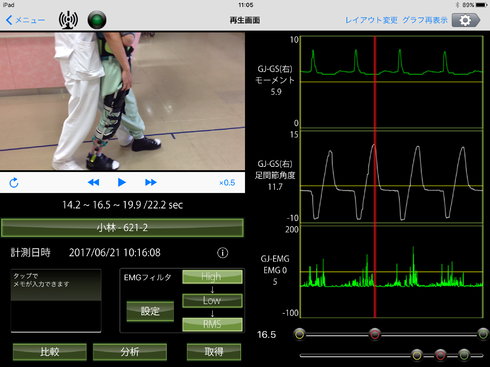Tap the wireless sensor antenna icon

[x=68, y=20]
